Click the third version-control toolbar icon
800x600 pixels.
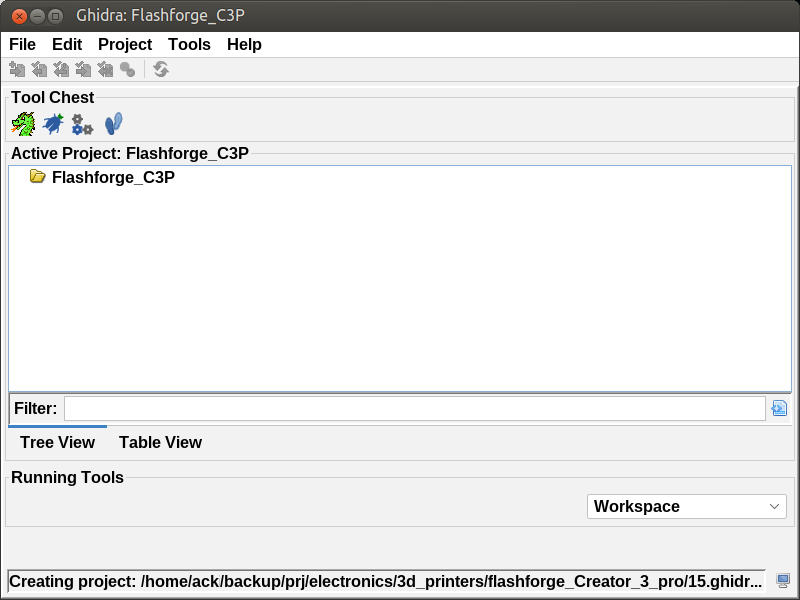click(61, 69)
